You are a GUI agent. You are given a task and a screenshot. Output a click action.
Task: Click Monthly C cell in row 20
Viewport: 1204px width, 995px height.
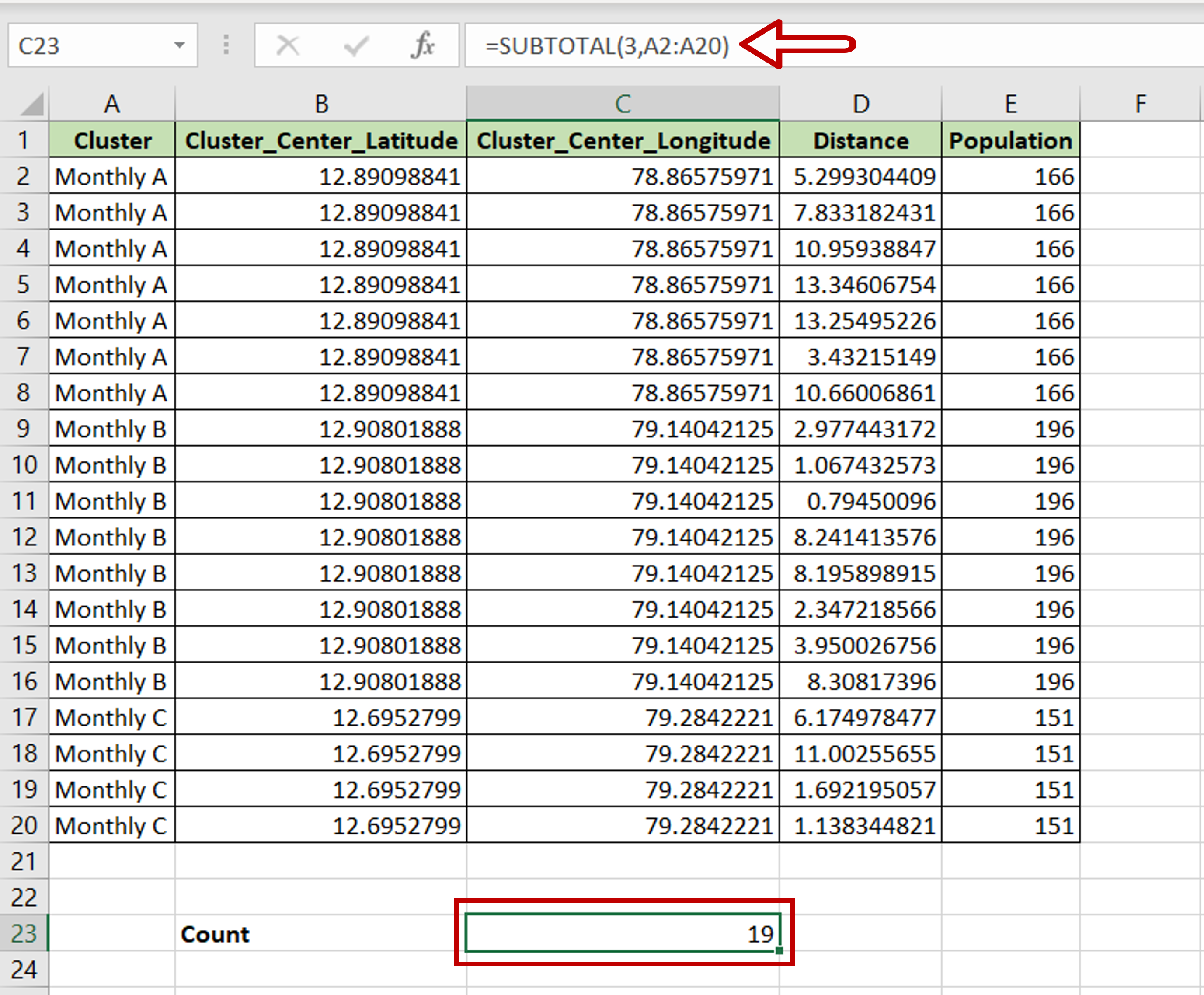point(112,825)
